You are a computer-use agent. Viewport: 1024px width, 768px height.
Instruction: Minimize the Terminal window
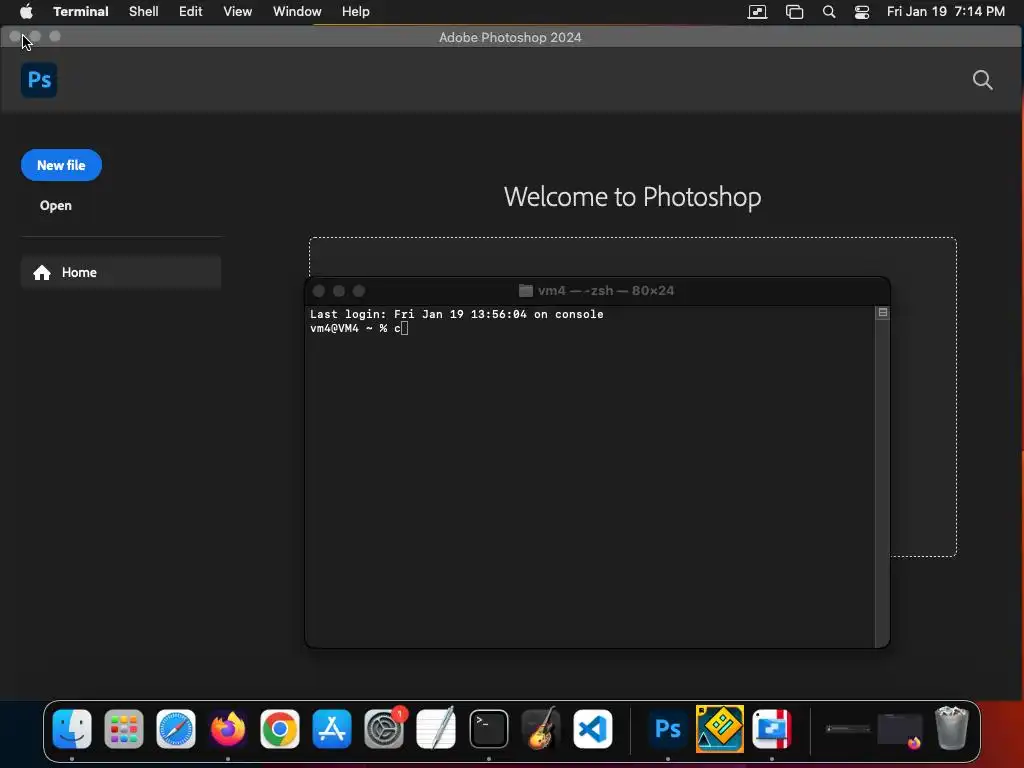coord(339,291)
